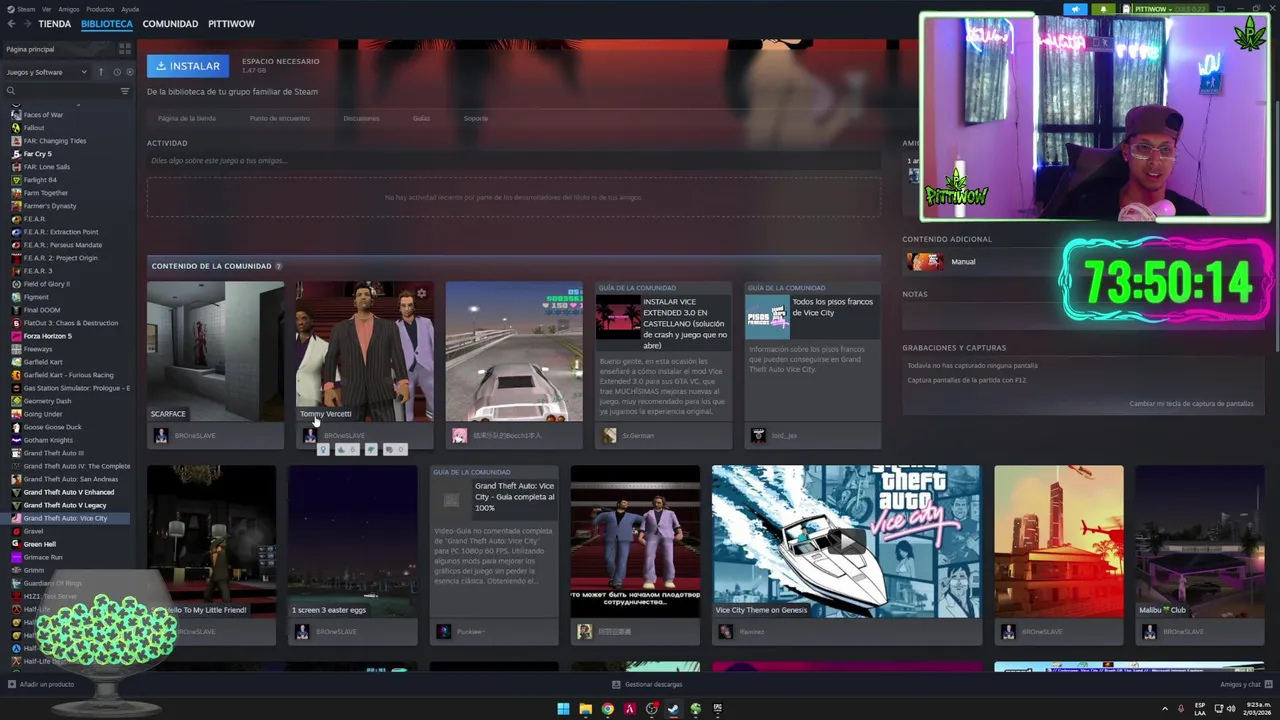Open the Juegos y Software dropdown
The height and width of the screenshot is (720, 1280).
pyautogui.click(x=46, y=72)
